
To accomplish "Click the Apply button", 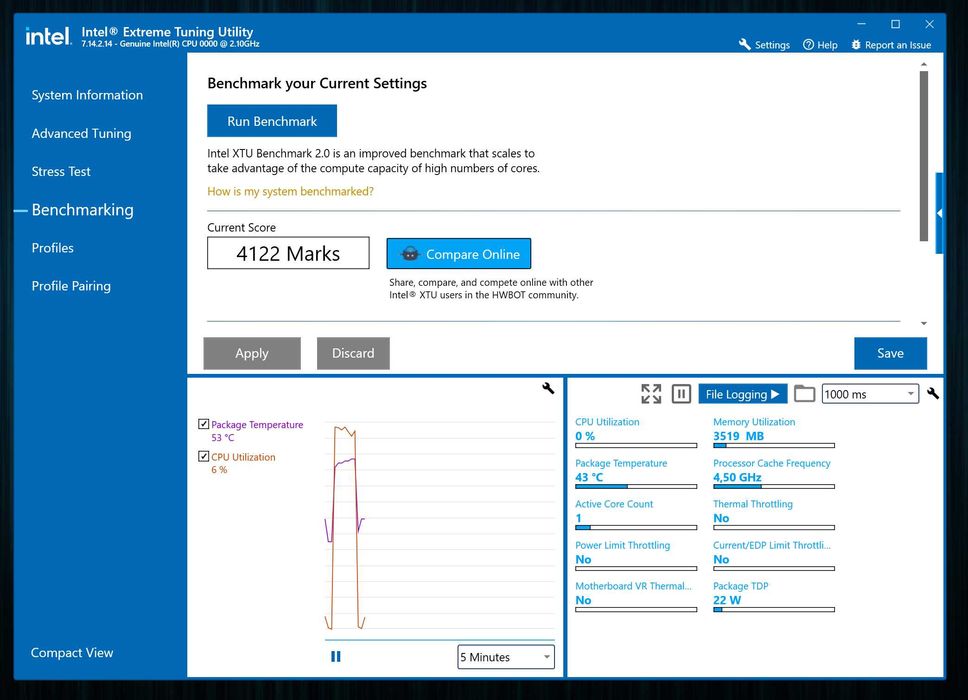I will (252, 353).
